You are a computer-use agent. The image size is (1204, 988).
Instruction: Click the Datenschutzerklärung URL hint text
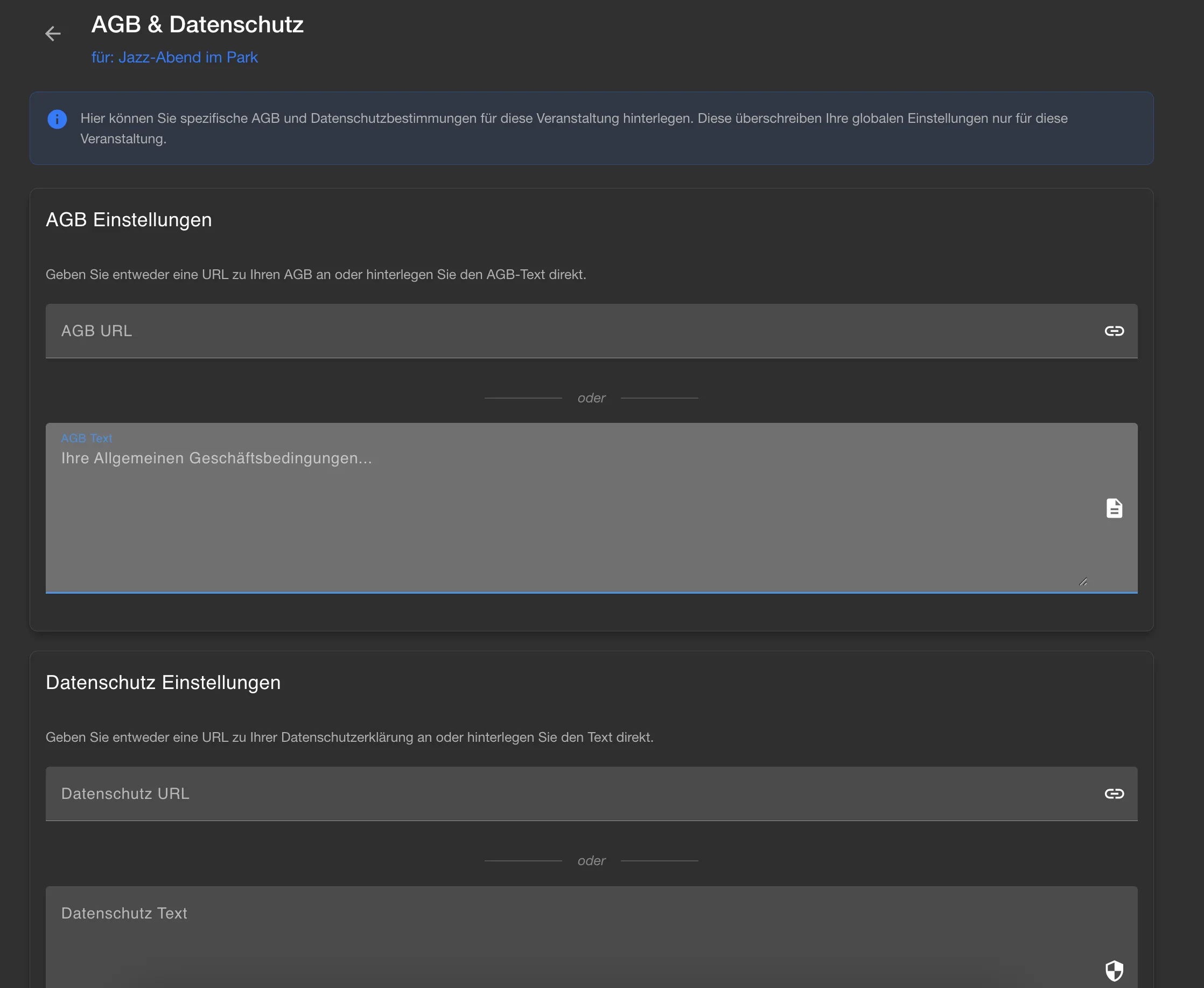click(x=349, y=737)
